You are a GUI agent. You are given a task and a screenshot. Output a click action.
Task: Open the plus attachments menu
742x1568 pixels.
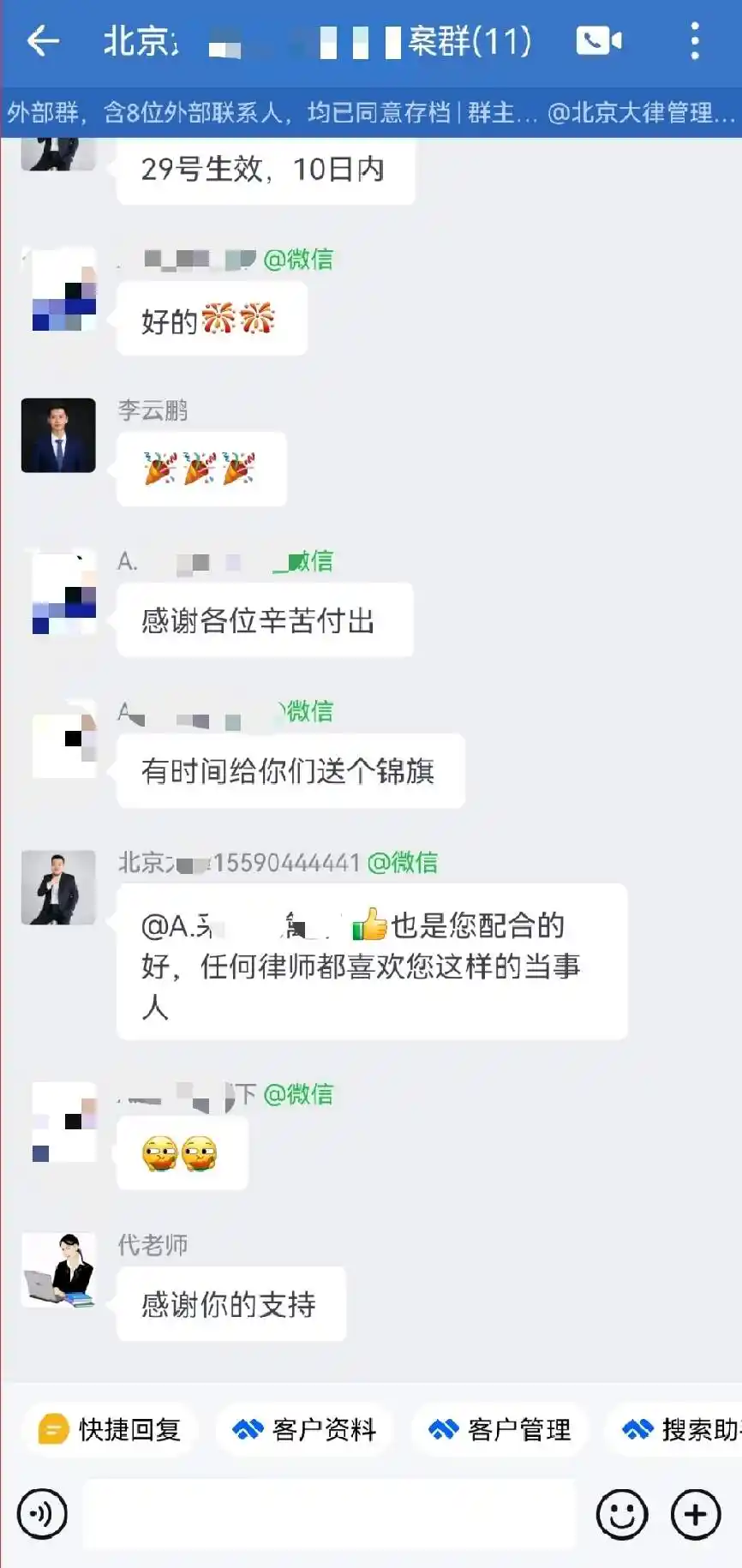(x=695, y=1514)
